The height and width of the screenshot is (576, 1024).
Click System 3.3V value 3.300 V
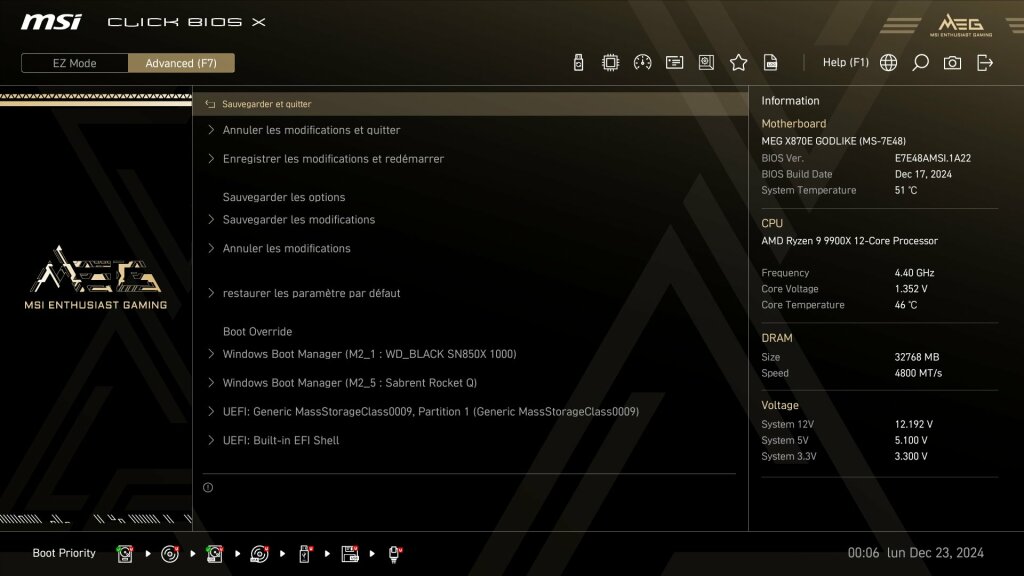(x=911, y=456)
